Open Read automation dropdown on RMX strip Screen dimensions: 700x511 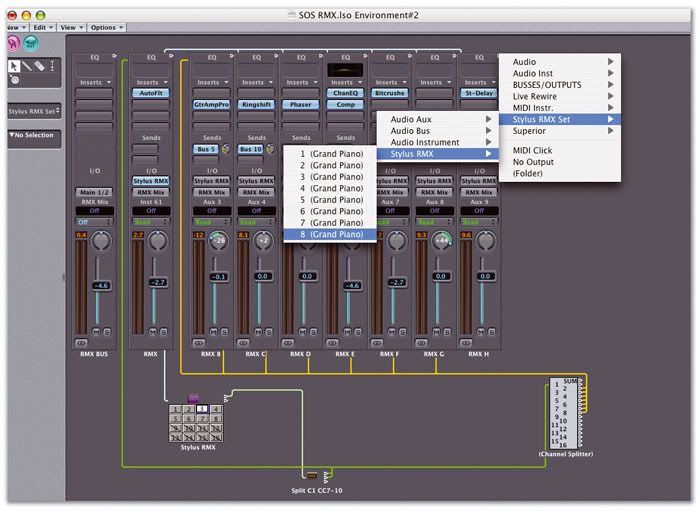pyautogui.click(x=151, y=222)
